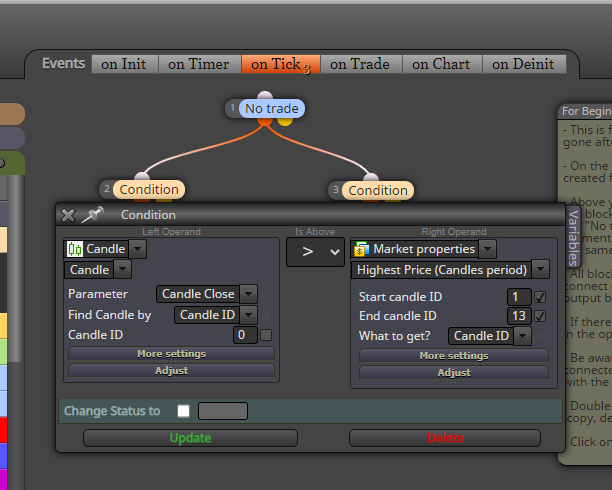Toggle checkbox next to What to get
The width and height of the screenshot is (612, 490).
(x=540, y=336)
